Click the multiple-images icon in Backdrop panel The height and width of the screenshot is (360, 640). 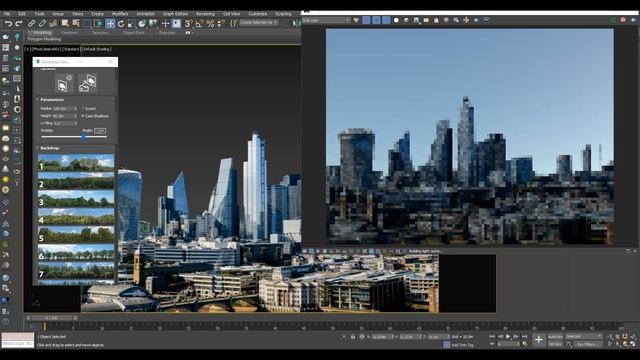88,83
